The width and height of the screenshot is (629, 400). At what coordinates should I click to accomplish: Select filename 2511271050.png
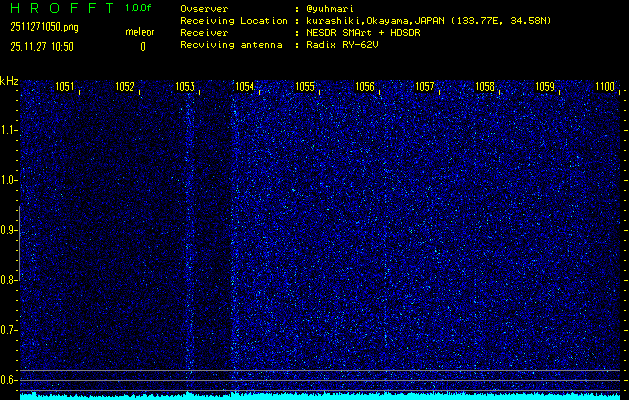coord(45,27)
